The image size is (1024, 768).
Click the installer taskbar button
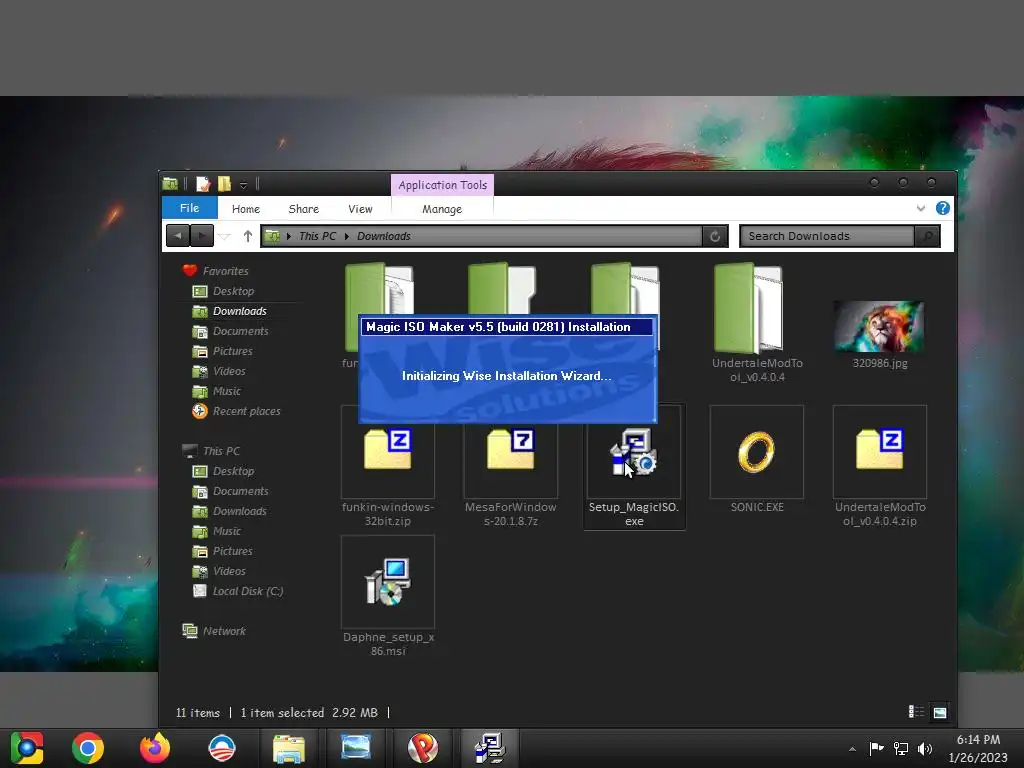(490, 748)
